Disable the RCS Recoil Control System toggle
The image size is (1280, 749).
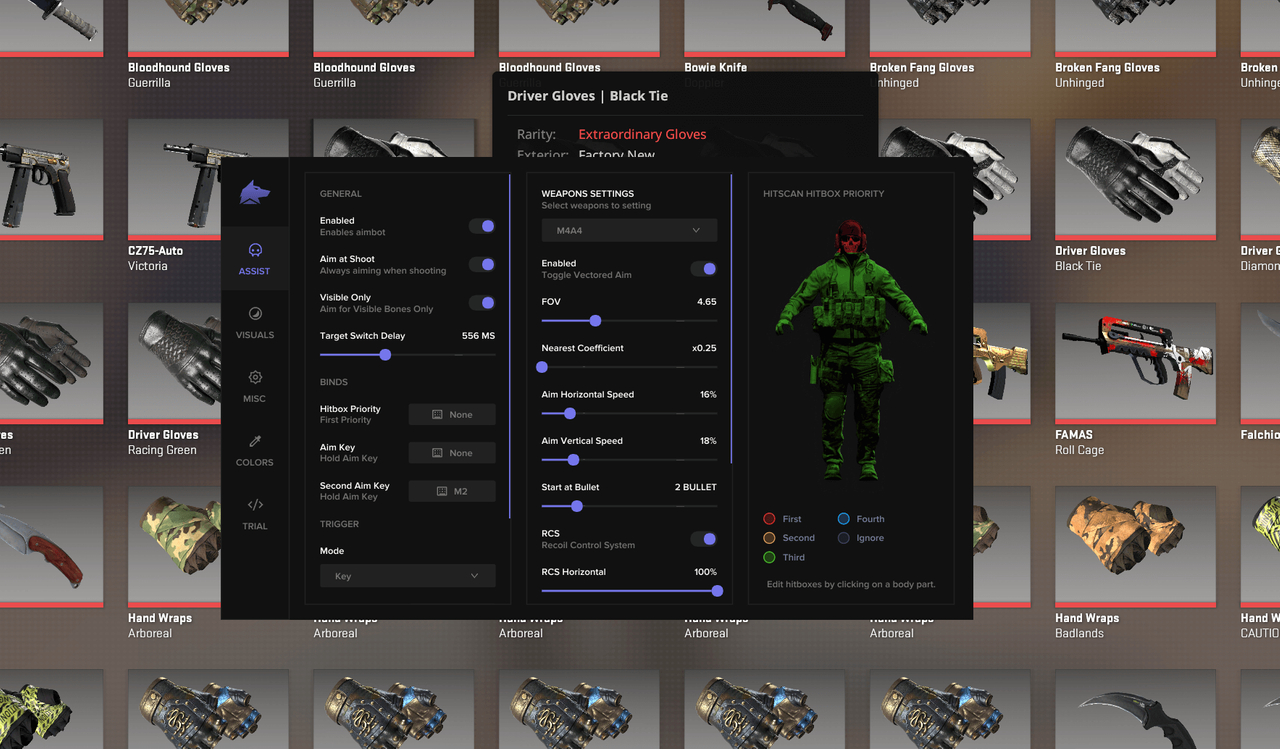(x=703, y=538)
